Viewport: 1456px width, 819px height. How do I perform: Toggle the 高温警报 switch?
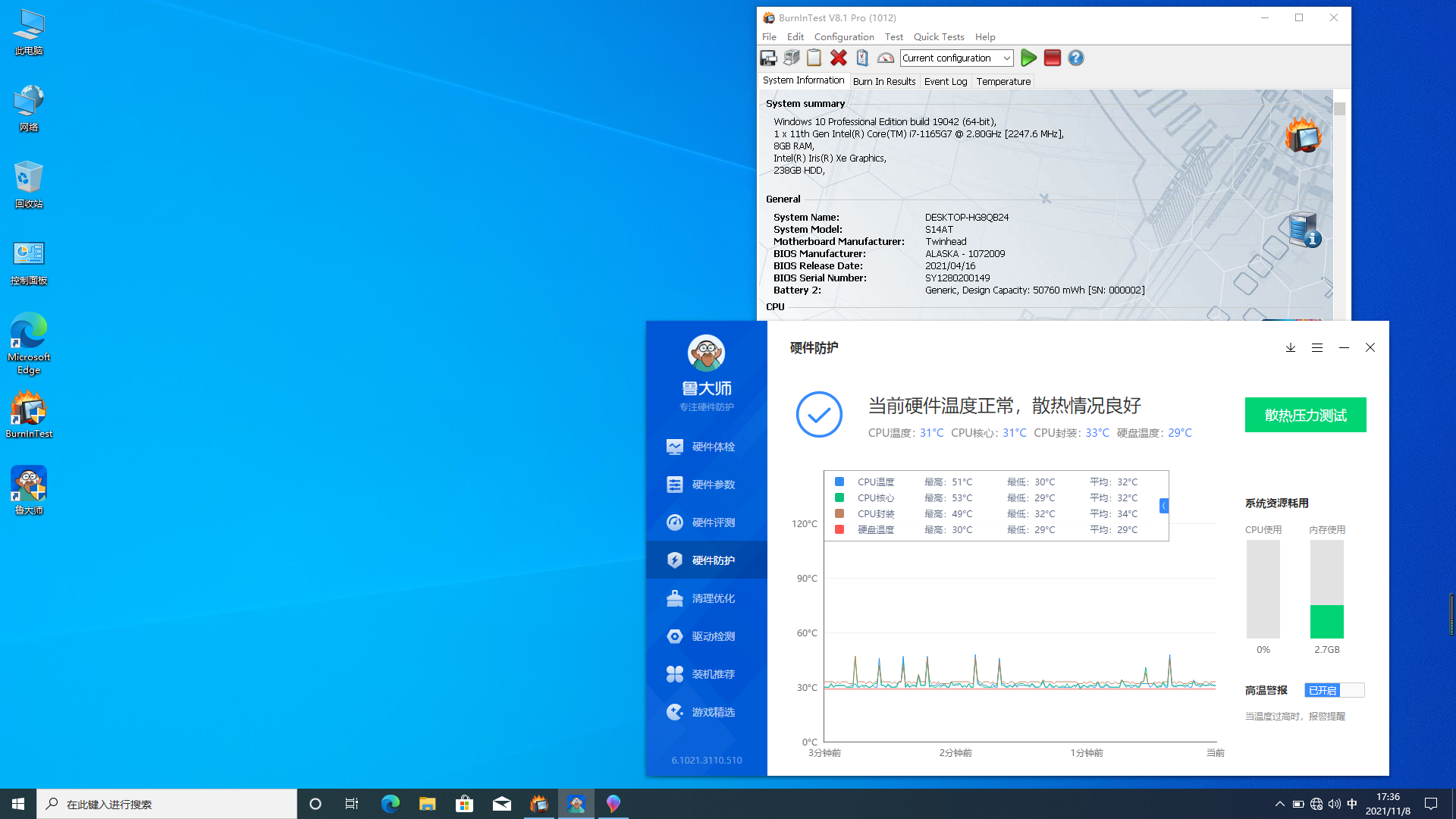coord(1334,690)
